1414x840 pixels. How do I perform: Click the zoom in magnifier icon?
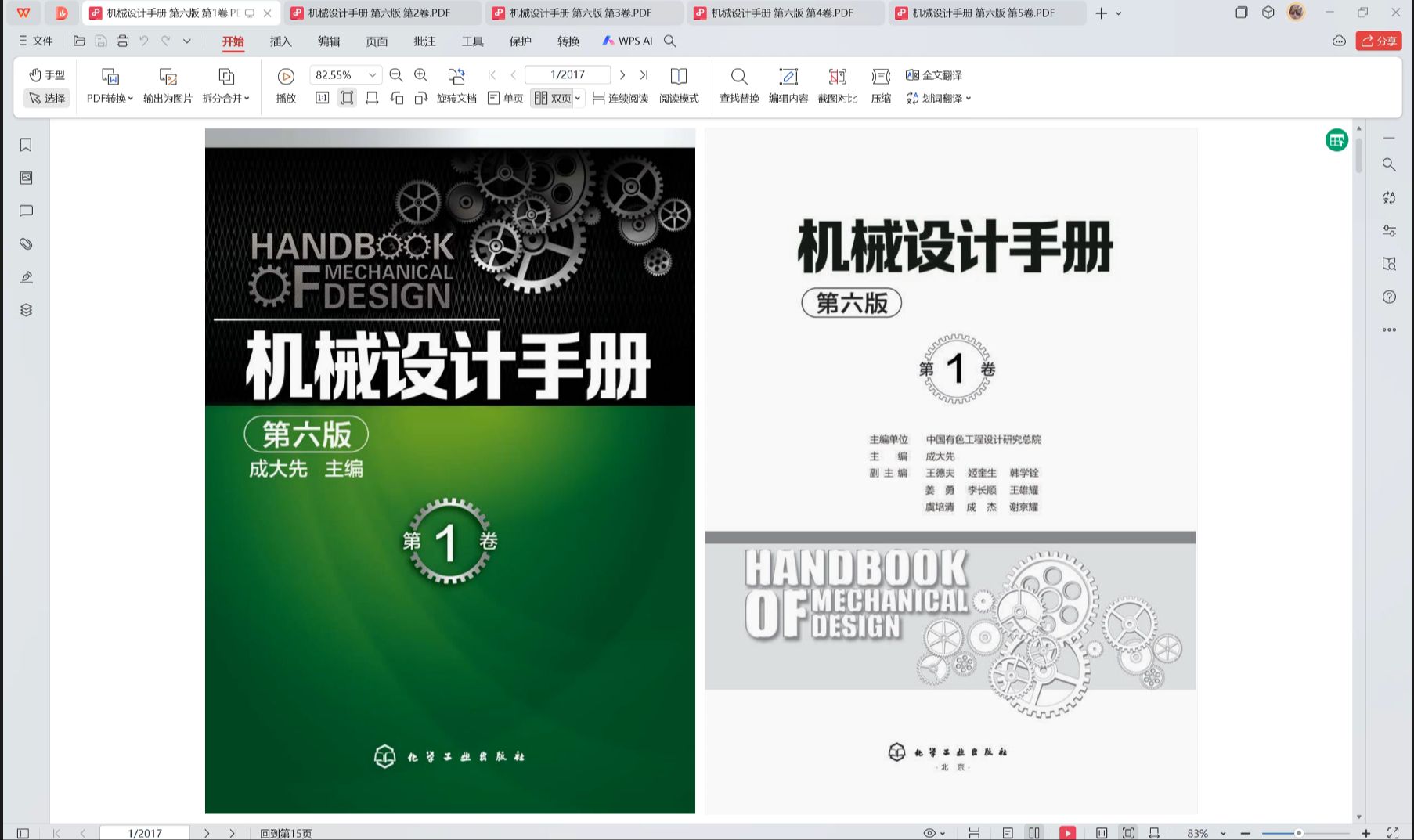(421, 75)
